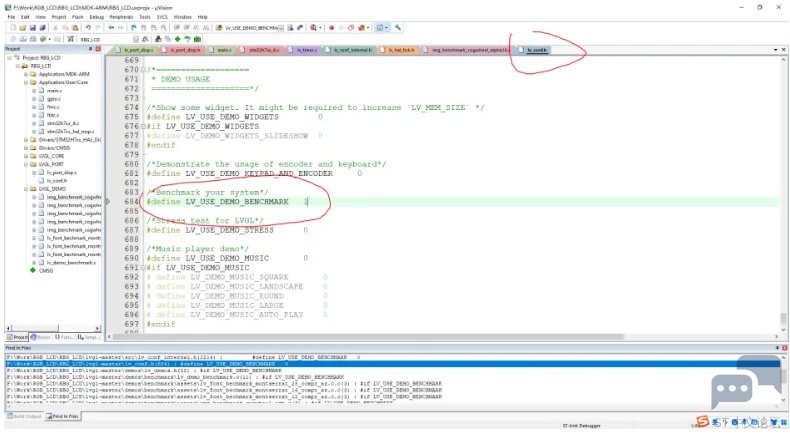The height and width of the screenshot is (438, 790).
Task: Click the editor horizontal scrollbar
Action: click(x=368, y=337)
